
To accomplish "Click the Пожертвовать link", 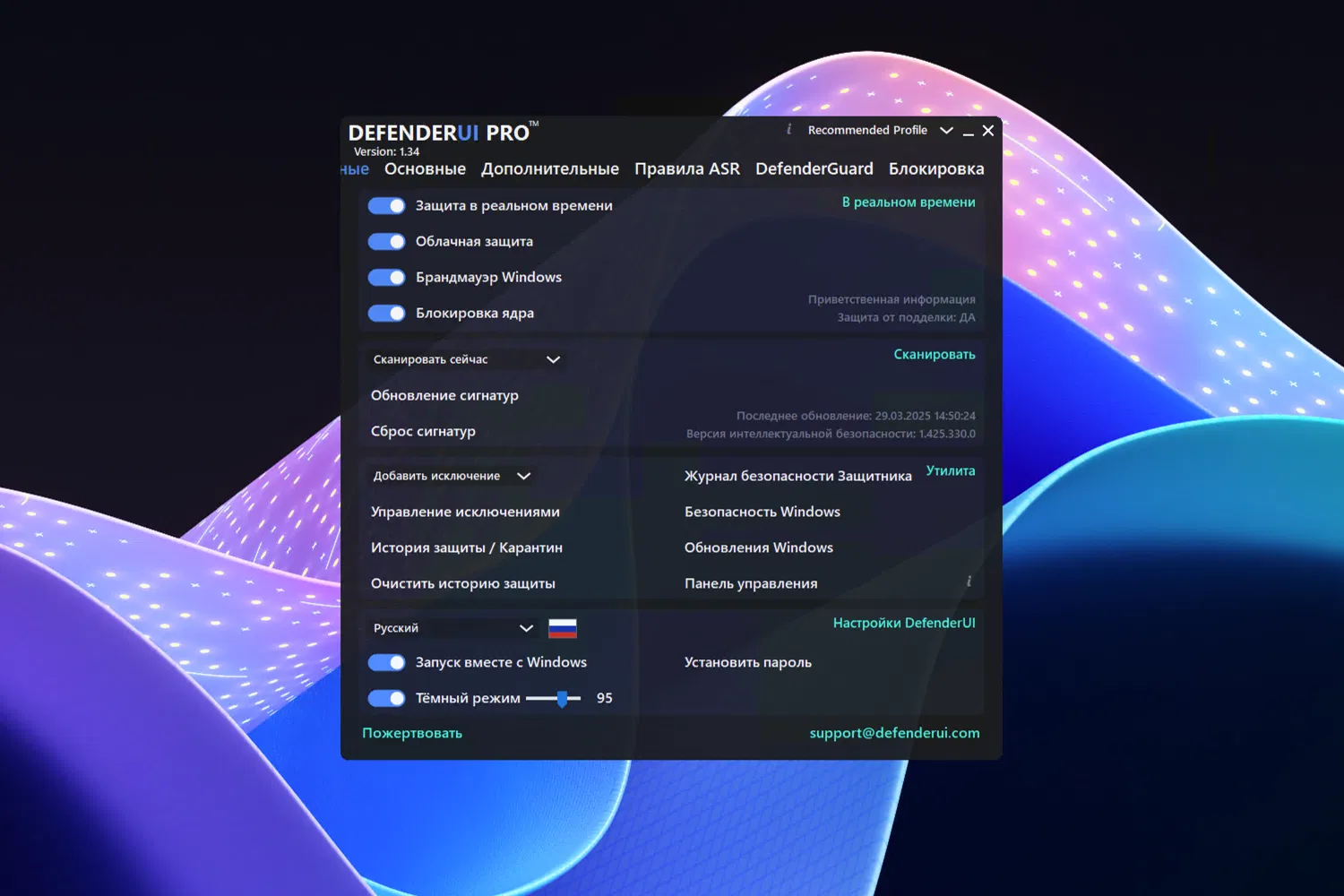I will (x=412, y=733).
